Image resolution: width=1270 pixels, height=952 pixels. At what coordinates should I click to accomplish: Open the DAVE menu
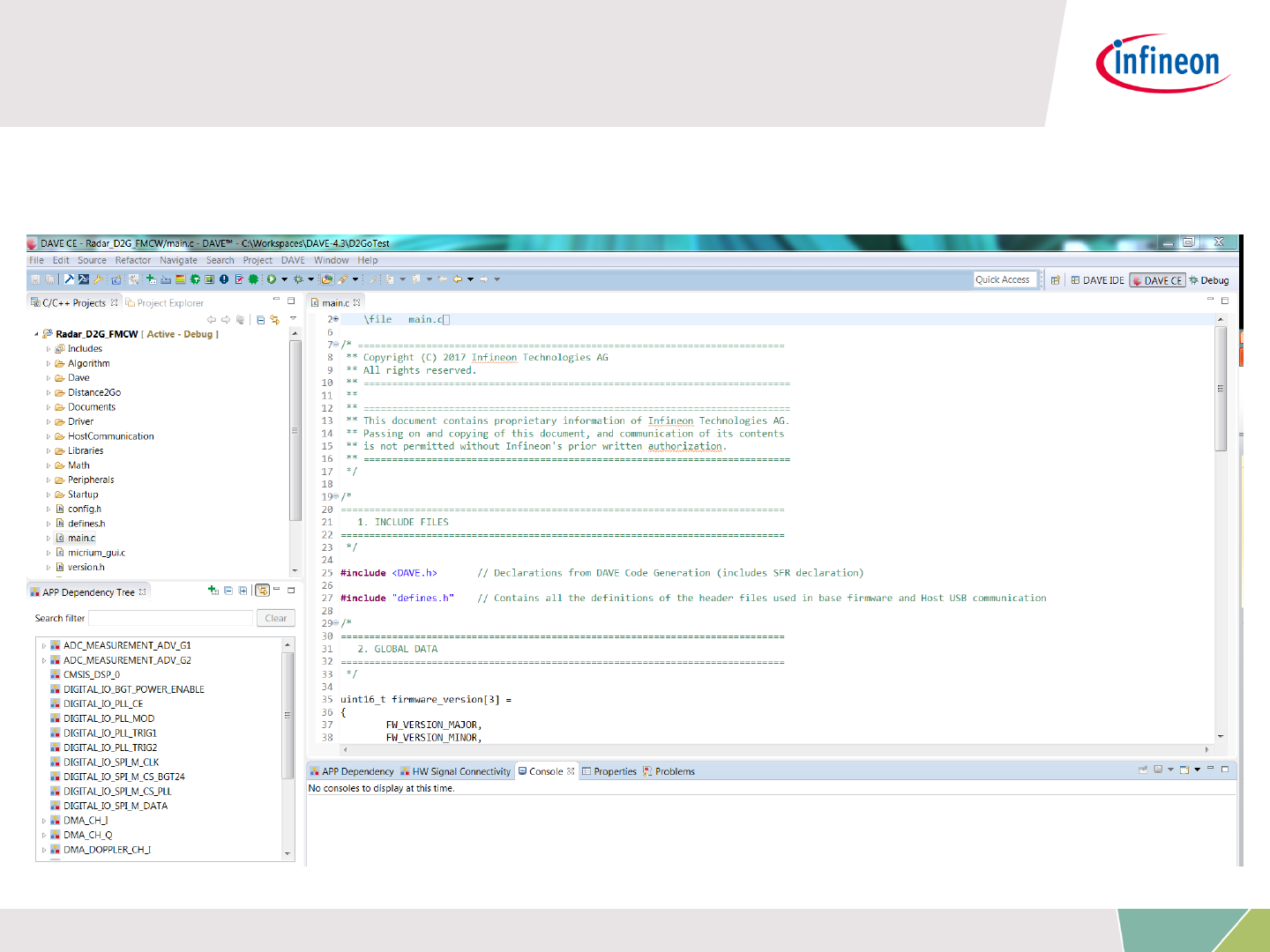pos(293,260)
